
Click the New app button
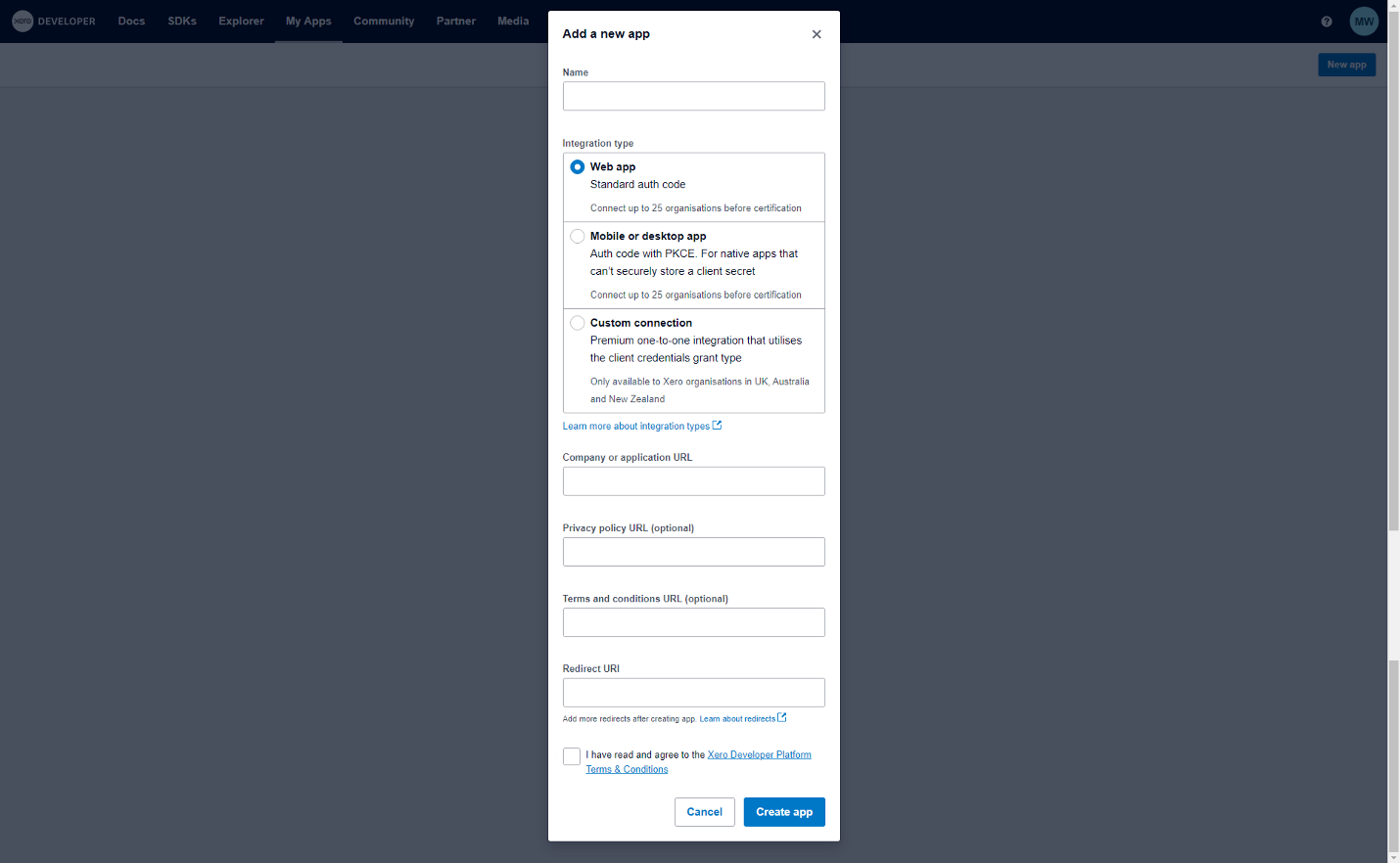pyautogui.click(x=1346, y=64)
